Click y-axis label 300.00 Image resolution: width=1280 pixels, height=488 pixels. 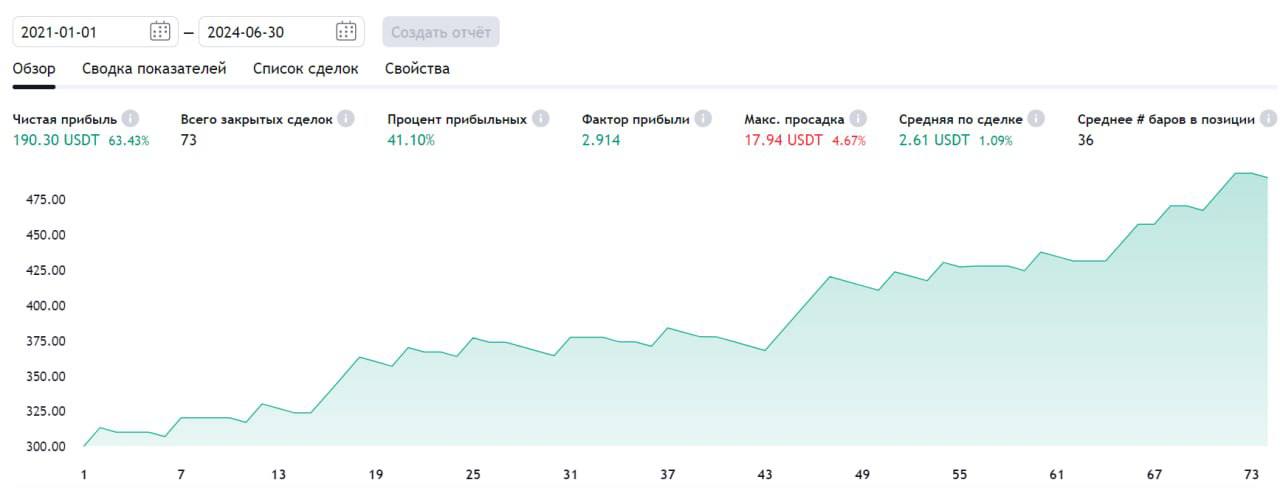coord(46,447)
